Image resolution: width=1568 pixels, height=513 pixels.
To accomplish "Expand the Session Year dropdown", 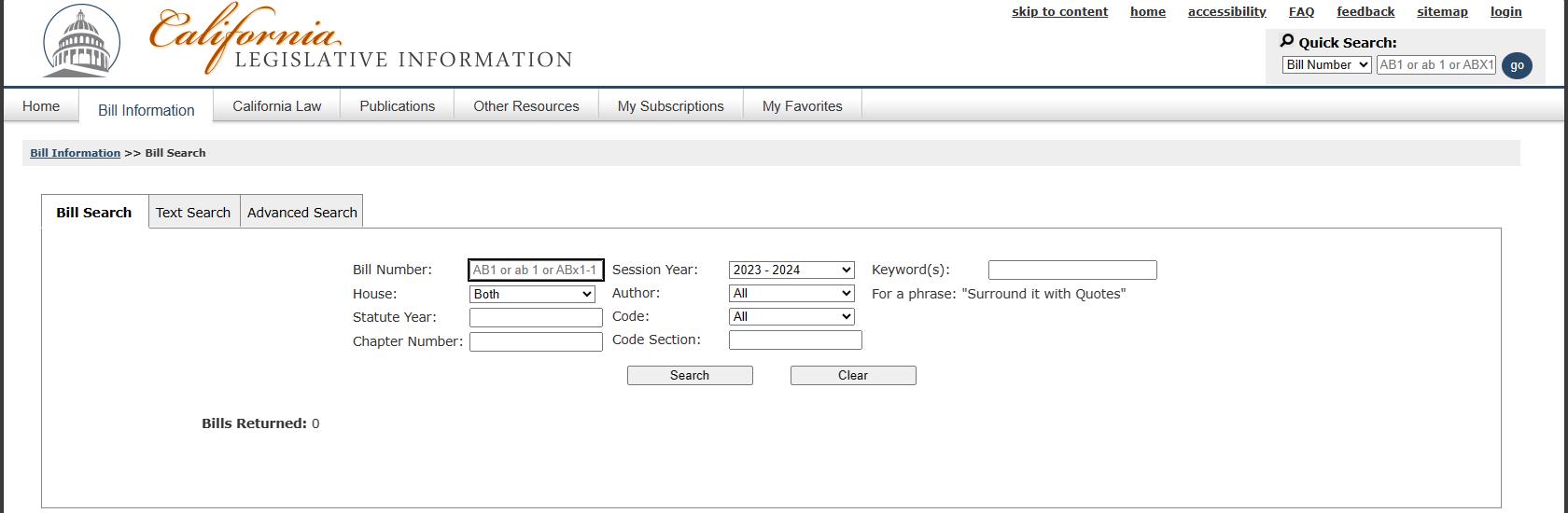I will (x=791, y=270).
